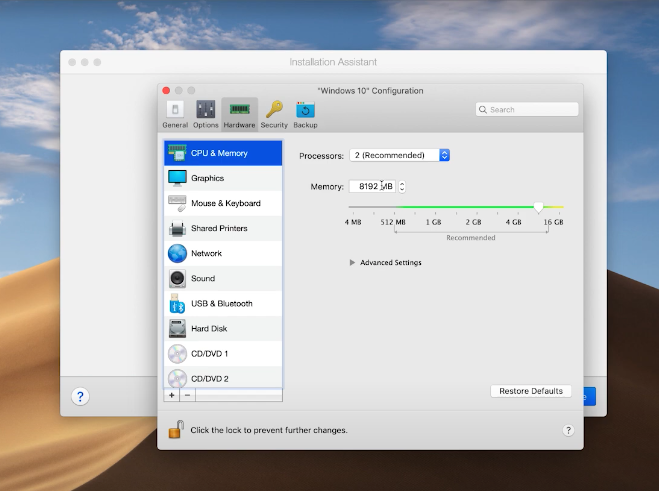
Task: Select Shared Printers in sidebar
Action: [223, 228]
